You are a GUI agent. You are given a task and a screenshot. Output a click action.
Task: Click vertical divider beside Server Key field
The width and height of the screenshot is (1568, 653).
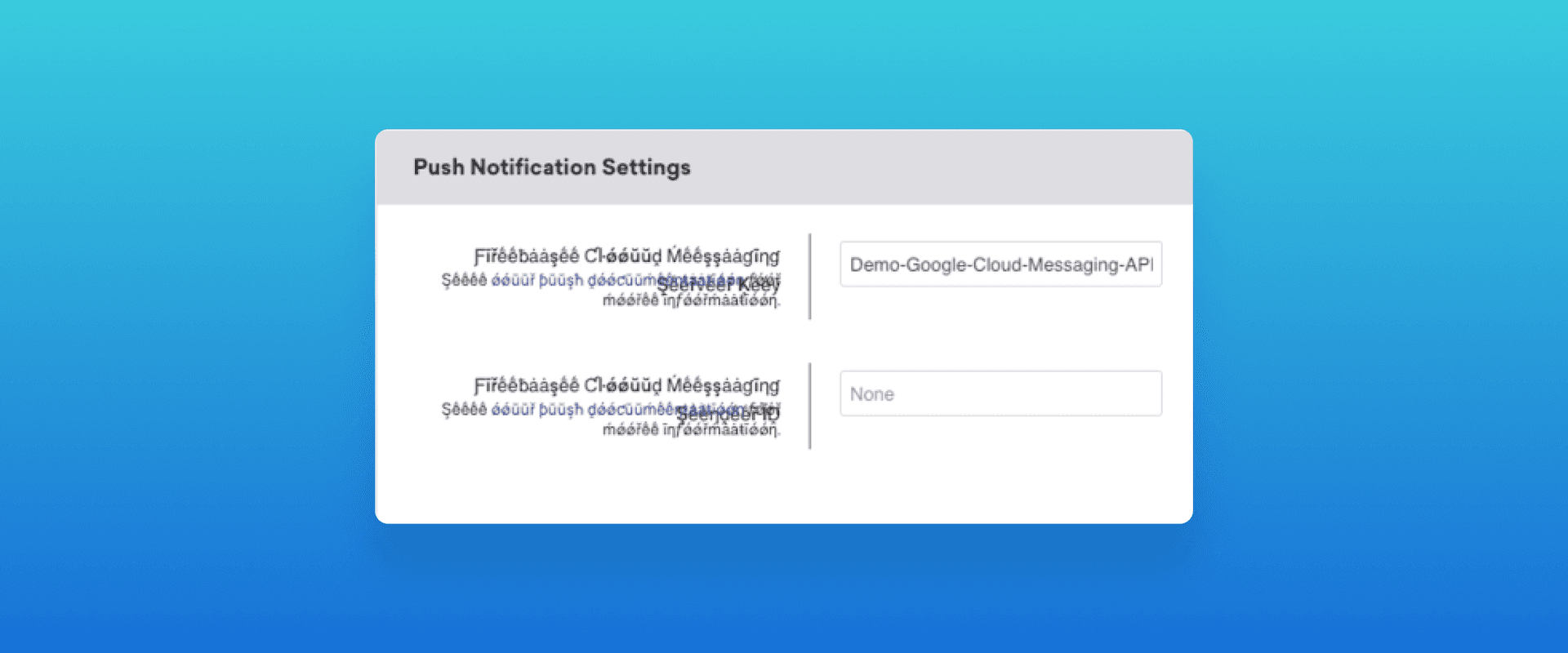pyautogui.click(x=809, y=276)
